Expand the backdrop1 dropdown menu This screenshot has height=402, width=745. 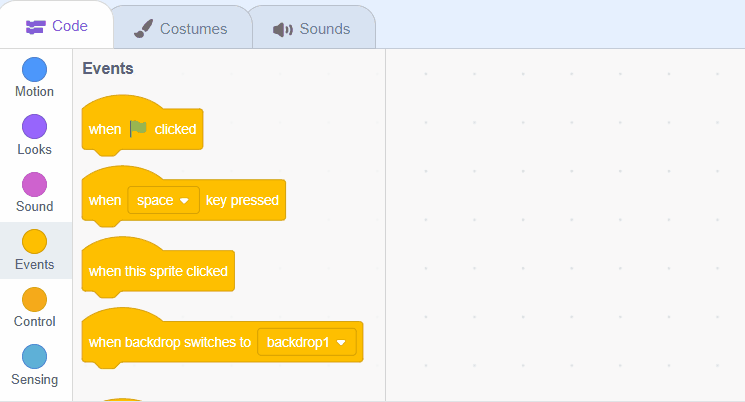pyautogui.click(x=307, y=342)
